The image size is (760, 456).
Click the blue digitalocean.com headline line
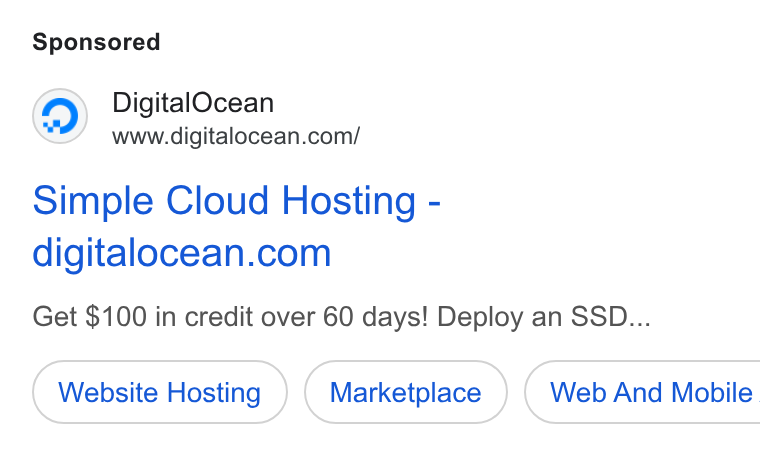(x=182, y=253)
